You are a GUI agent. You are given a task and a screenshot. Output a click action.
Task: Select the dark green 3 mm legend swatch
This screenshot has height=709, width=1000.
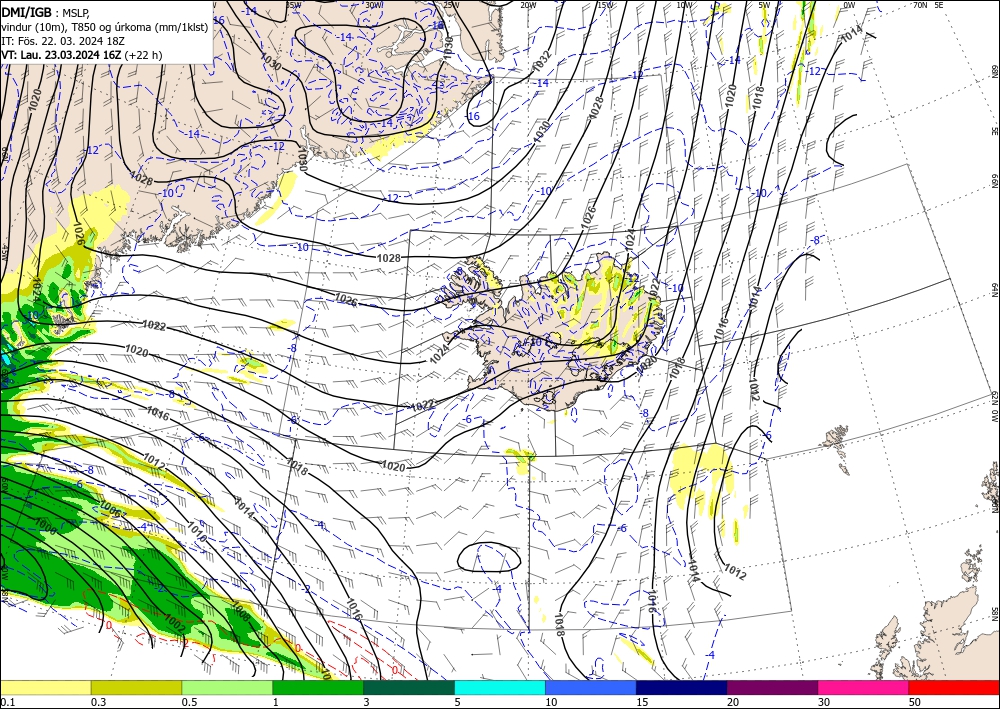409,687
